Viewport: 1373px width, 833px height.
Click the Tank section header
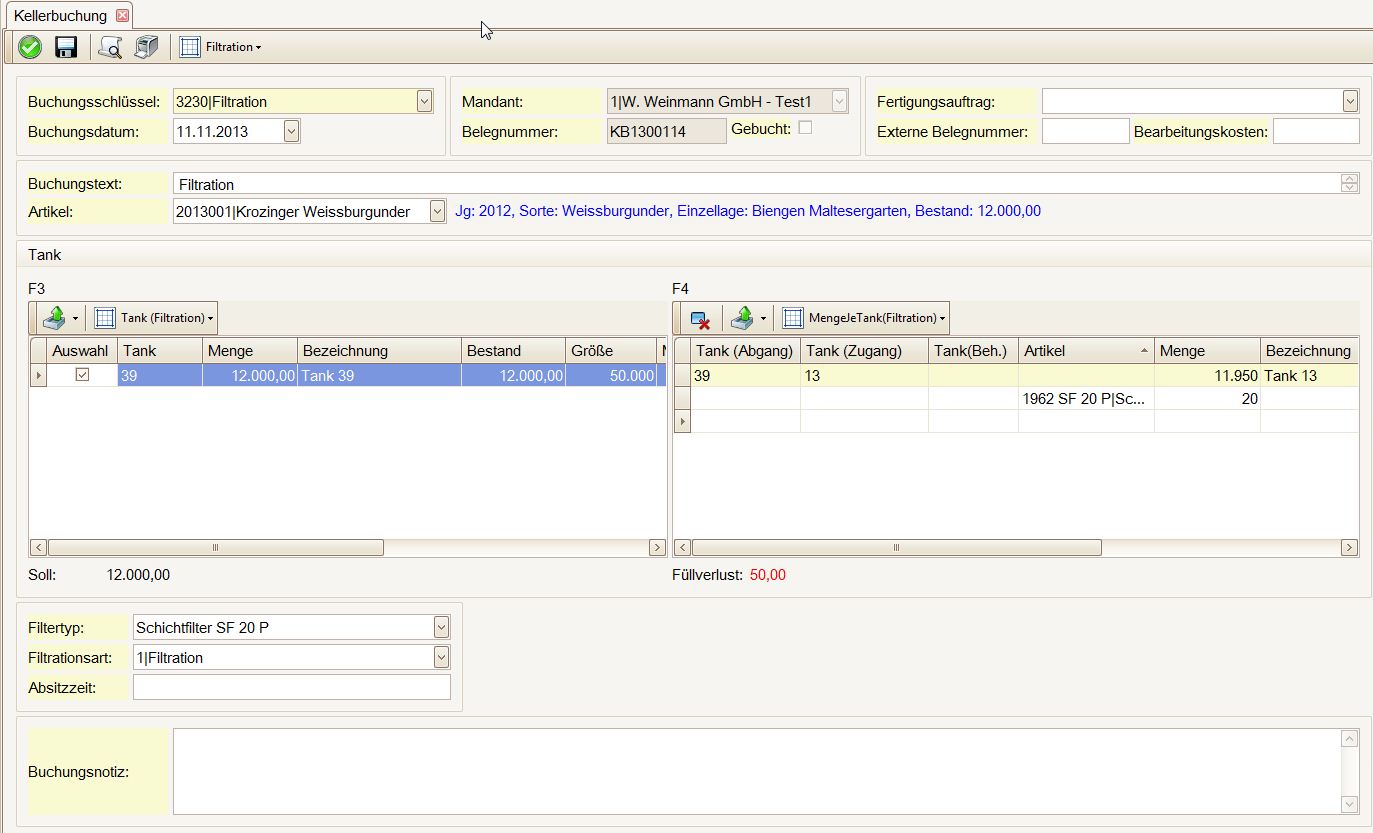click(x=694, y=254)
